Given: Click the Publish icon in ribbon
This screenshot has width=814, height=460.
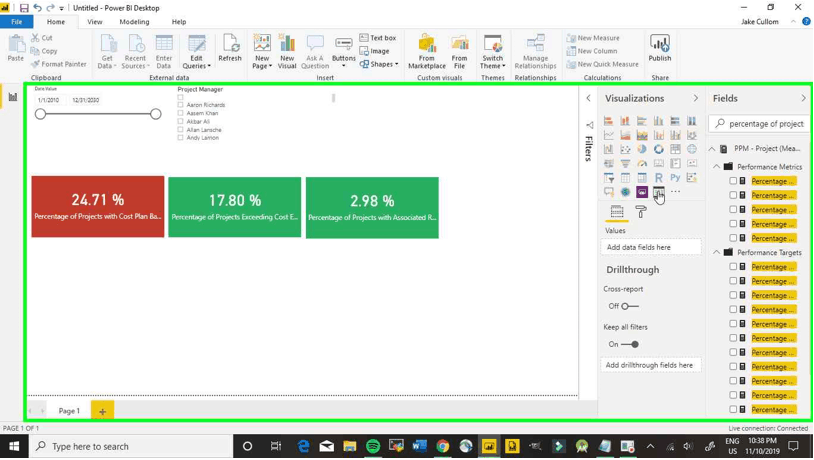Looking at the screenshot, I should (660, 48).
